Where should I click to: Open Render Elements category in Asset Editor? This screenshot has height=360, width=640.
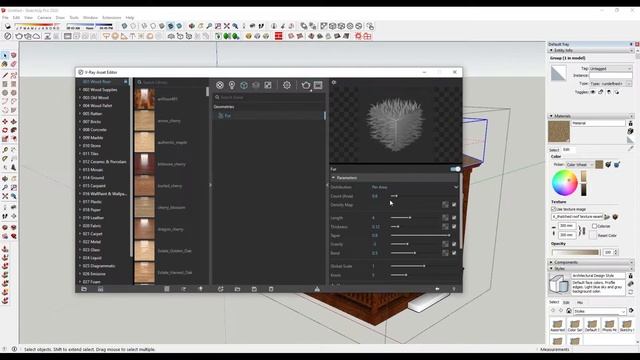coord(256,85)
